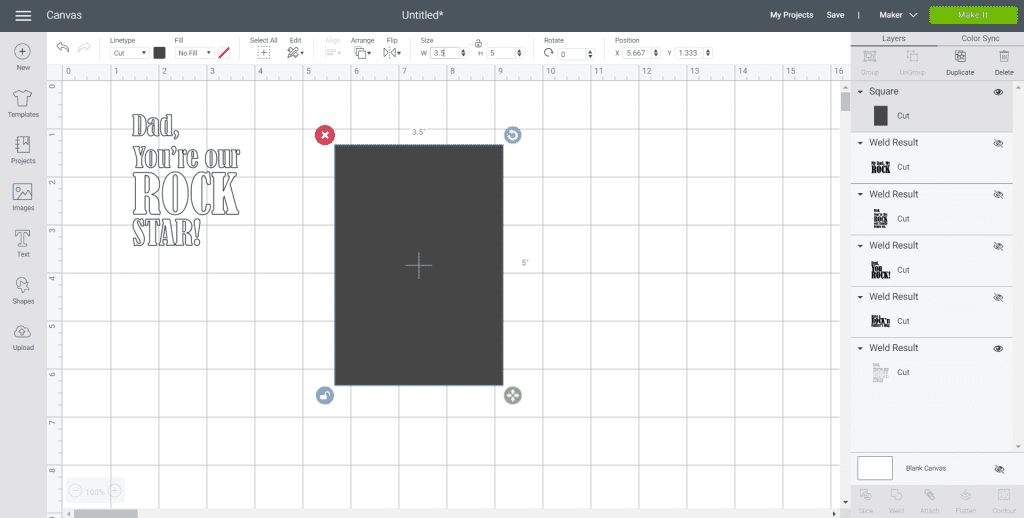The image size is (1024, 518).
Task: Open the Upload panel
Action: click(x=23, y=332)
